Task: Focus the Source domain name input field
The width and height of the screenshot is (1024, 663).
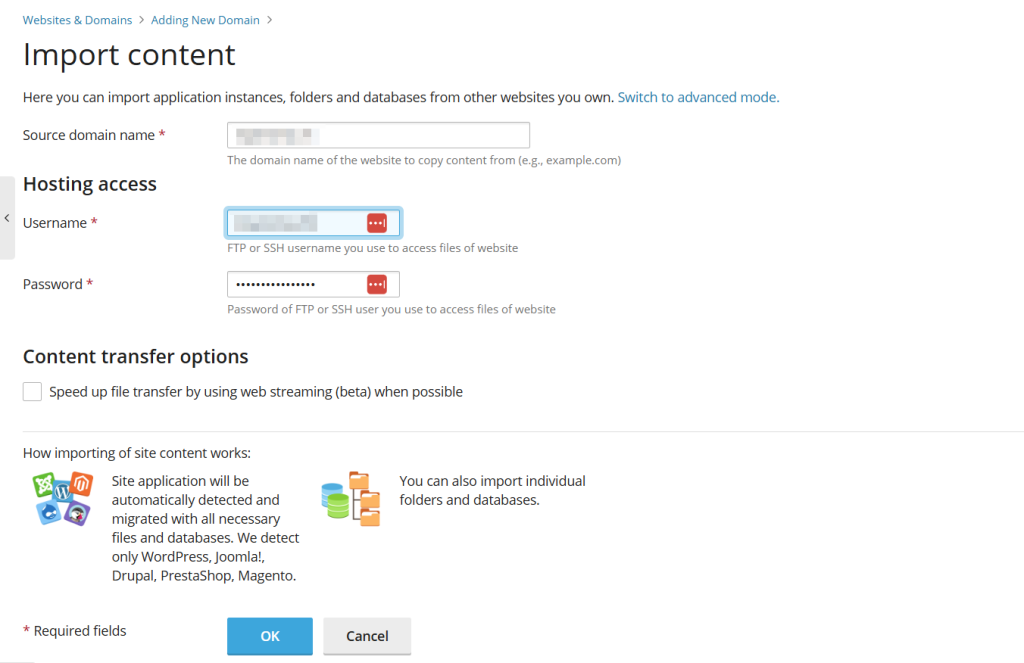Action: pos(378,135)
